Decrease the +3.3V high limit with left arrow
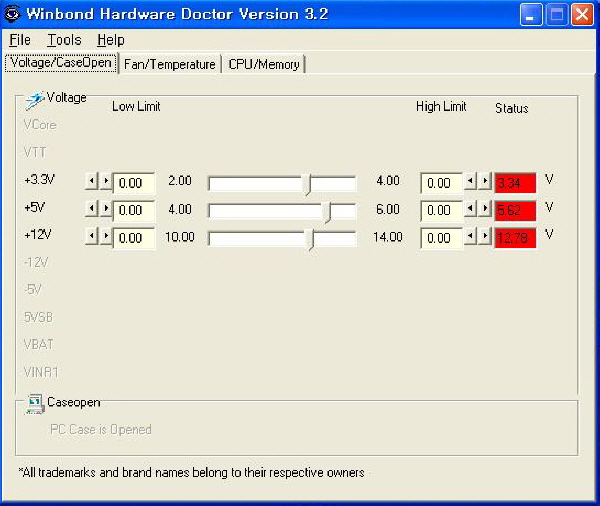Viewport: 600px width, 506px height. tap(470, 181)
